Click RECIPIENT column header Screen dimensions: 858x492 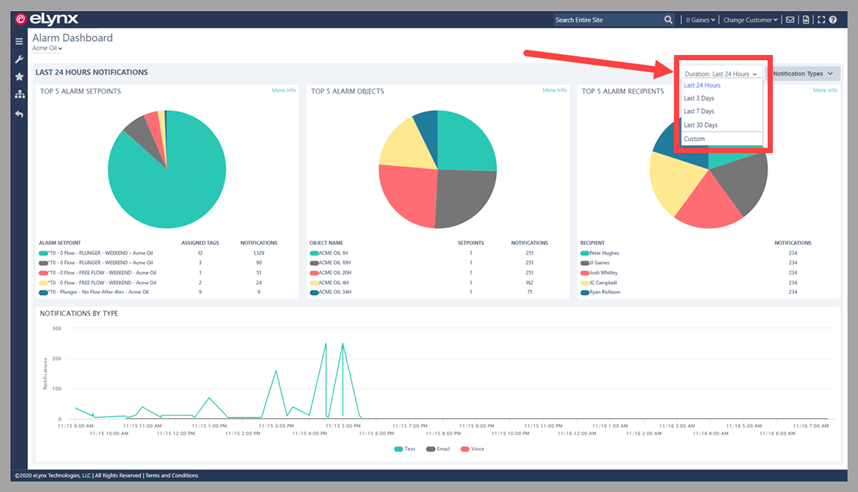592,243
